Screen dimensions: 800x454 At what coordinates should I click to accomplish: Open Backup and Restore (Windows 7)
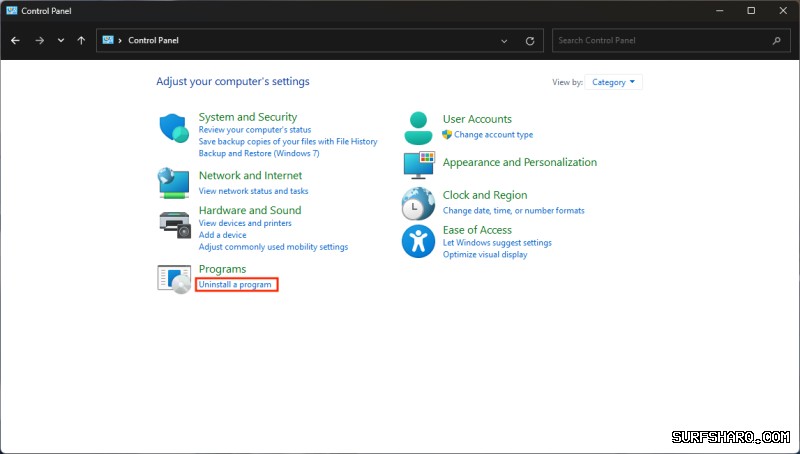[x=258, y=154]
